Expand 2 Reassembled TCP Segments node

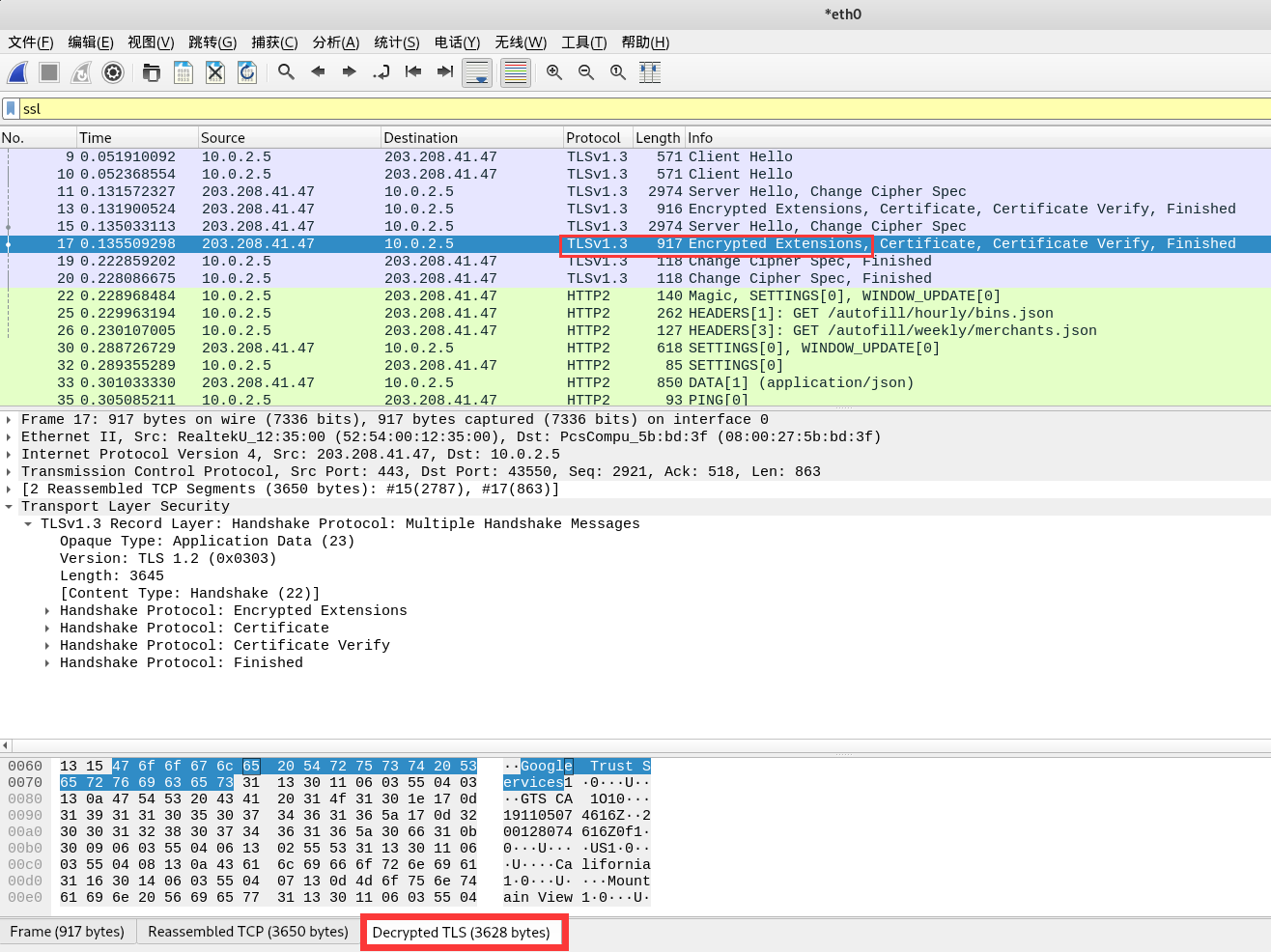tap(9, 490)
